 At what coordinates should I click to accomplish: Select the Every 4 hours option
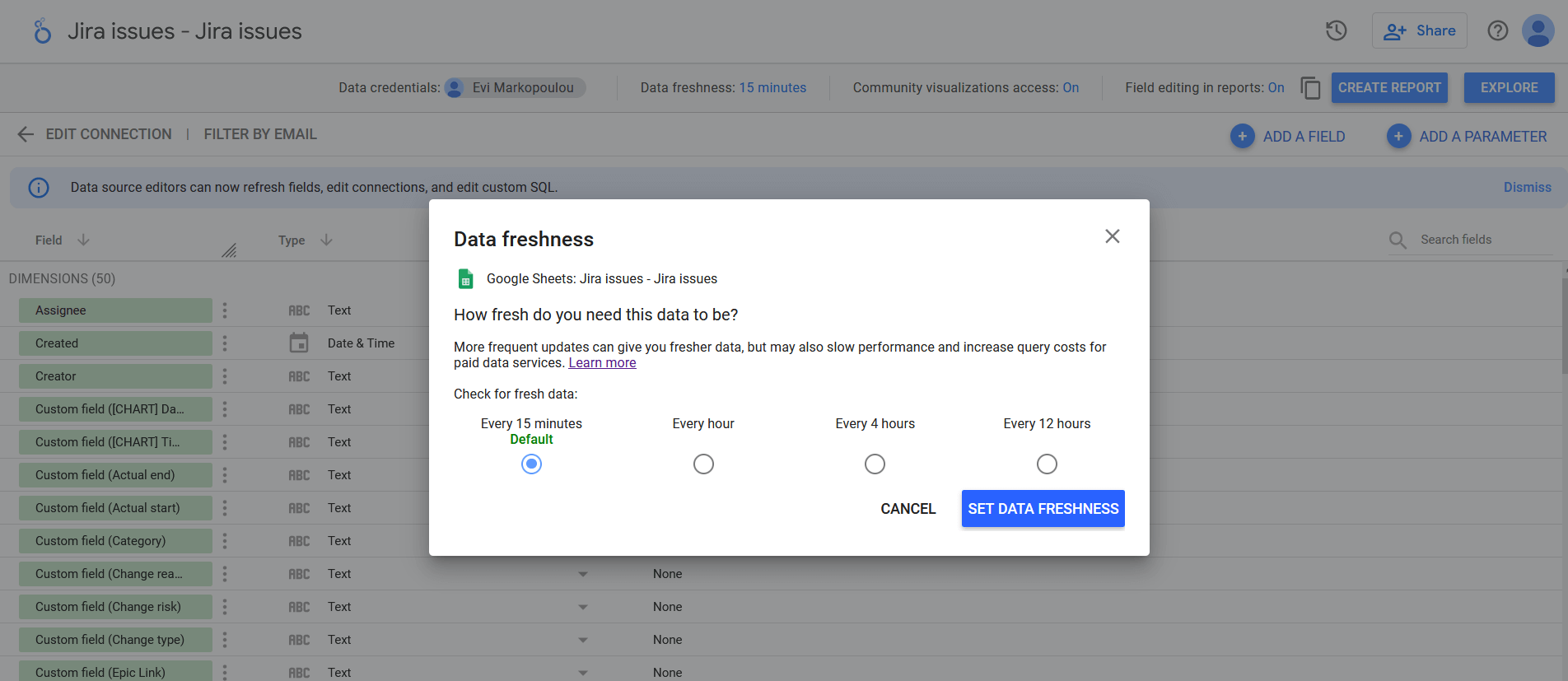pyautogui.click(x=875, y=464)
